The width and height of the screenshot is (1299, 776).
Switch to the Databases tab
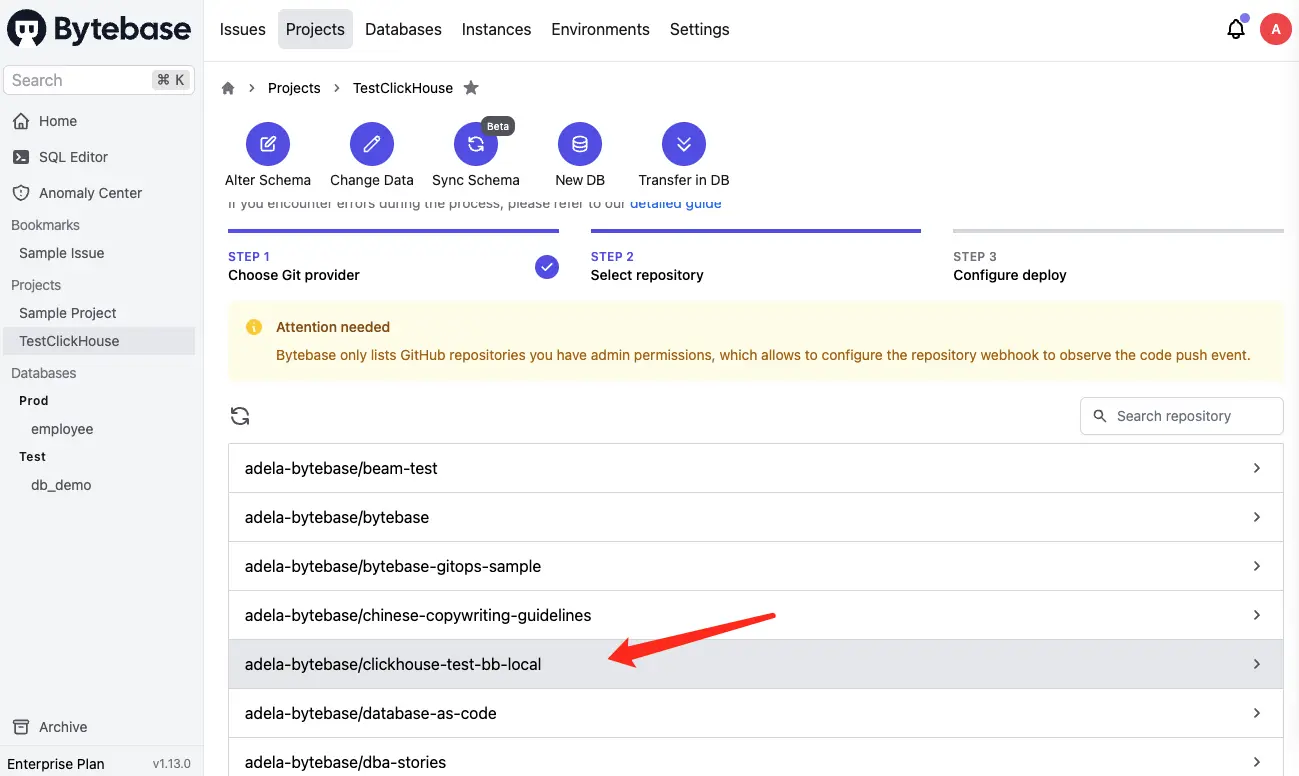coord(403,29)
